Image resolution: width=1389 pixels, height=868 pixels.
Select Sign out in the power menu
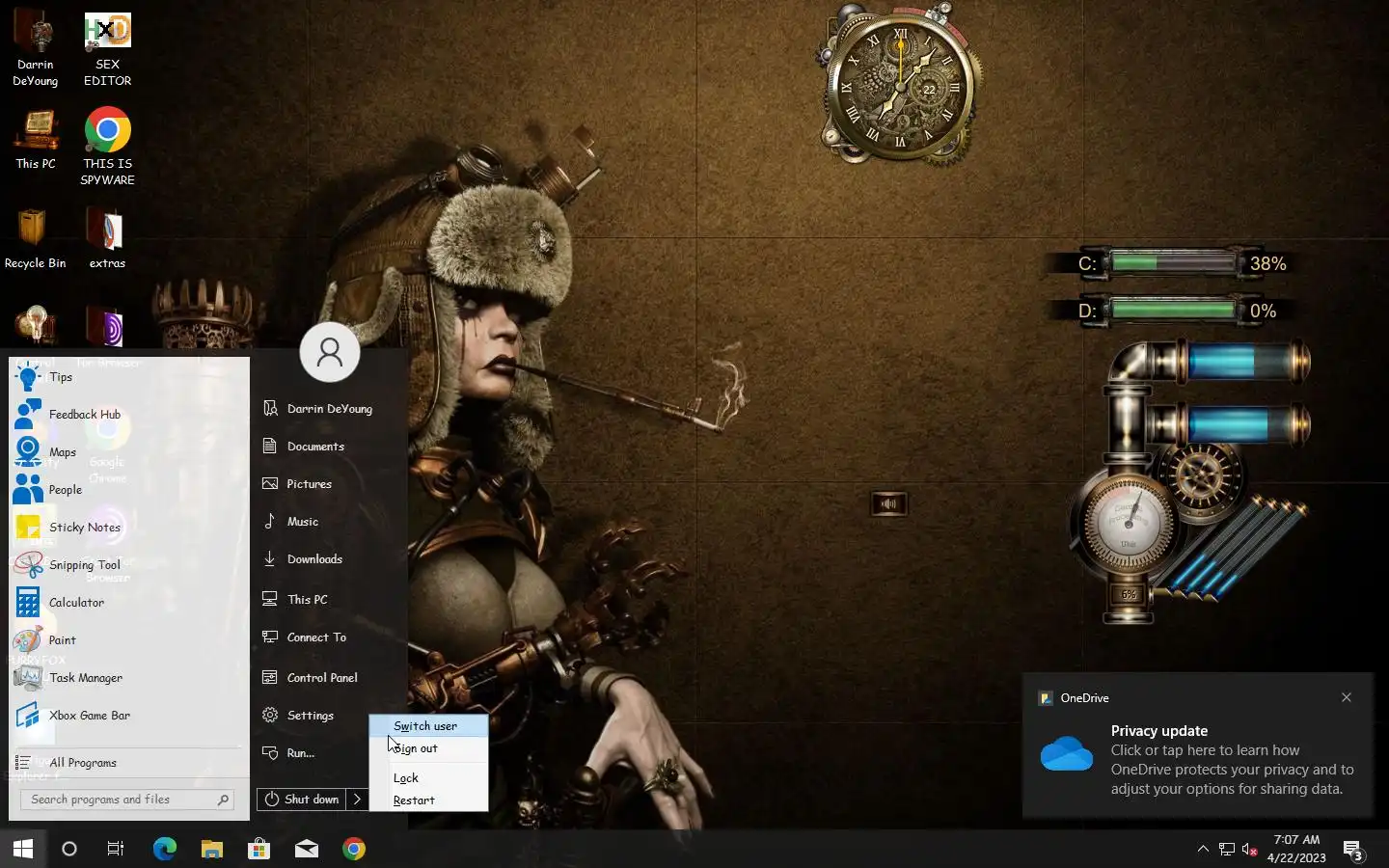click(428, 748)
